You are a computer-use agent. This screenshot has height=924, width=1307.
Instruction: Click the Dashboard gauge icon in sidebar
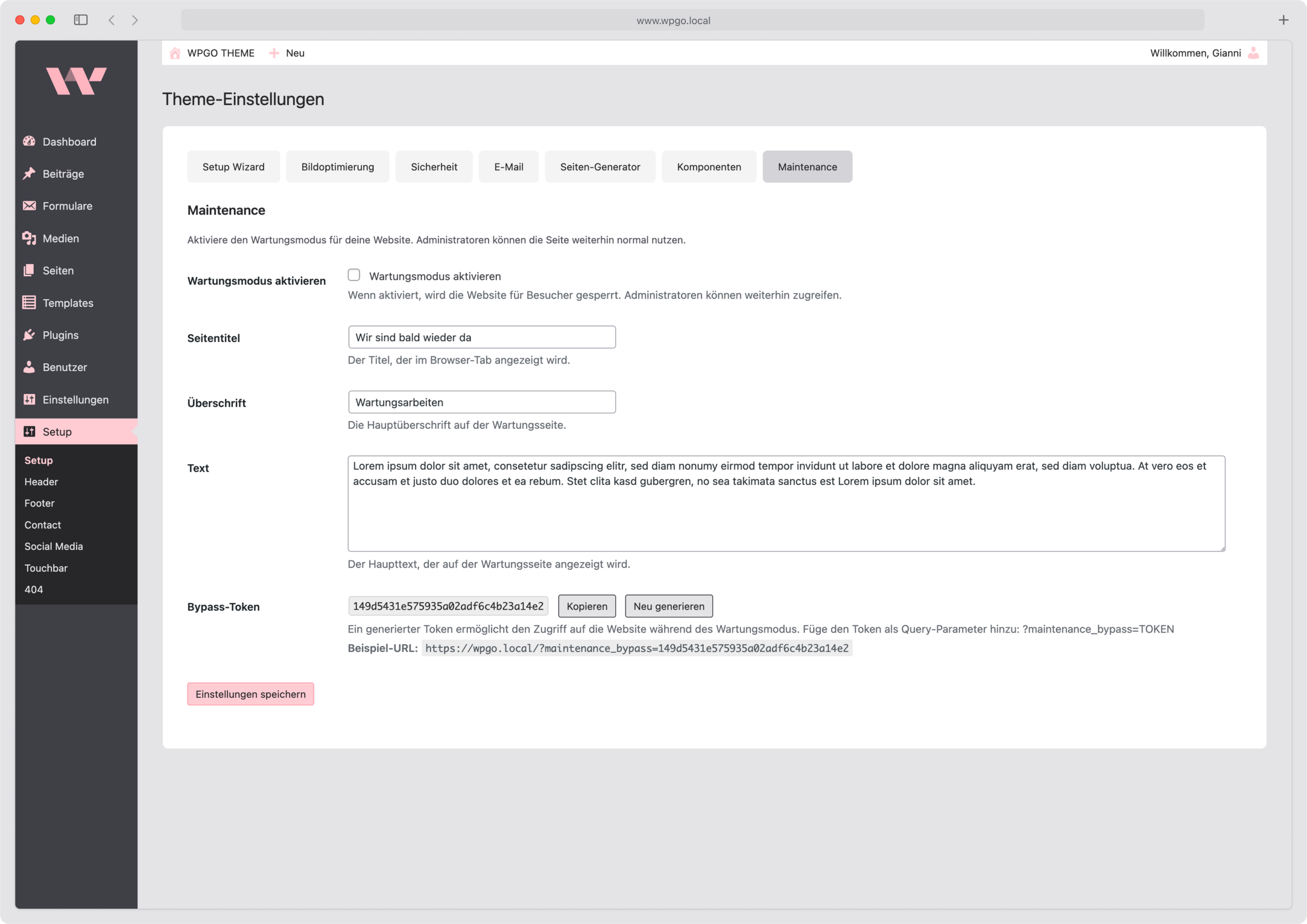click(x=29, y=141)
